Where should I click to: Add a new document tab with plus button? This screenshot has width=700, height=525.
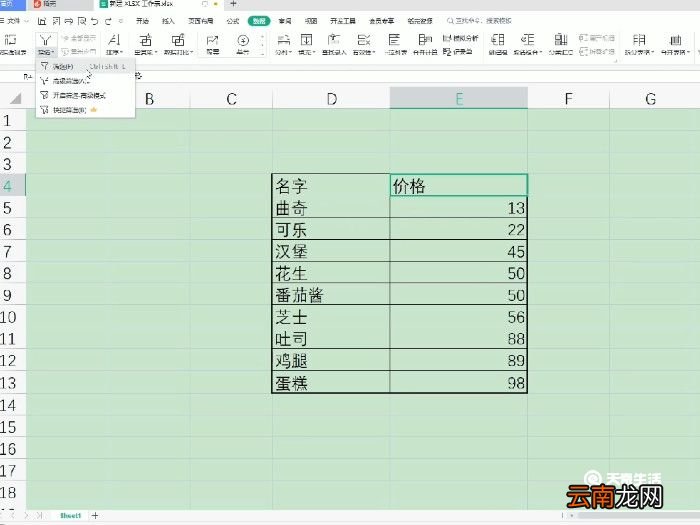(233, 4)
